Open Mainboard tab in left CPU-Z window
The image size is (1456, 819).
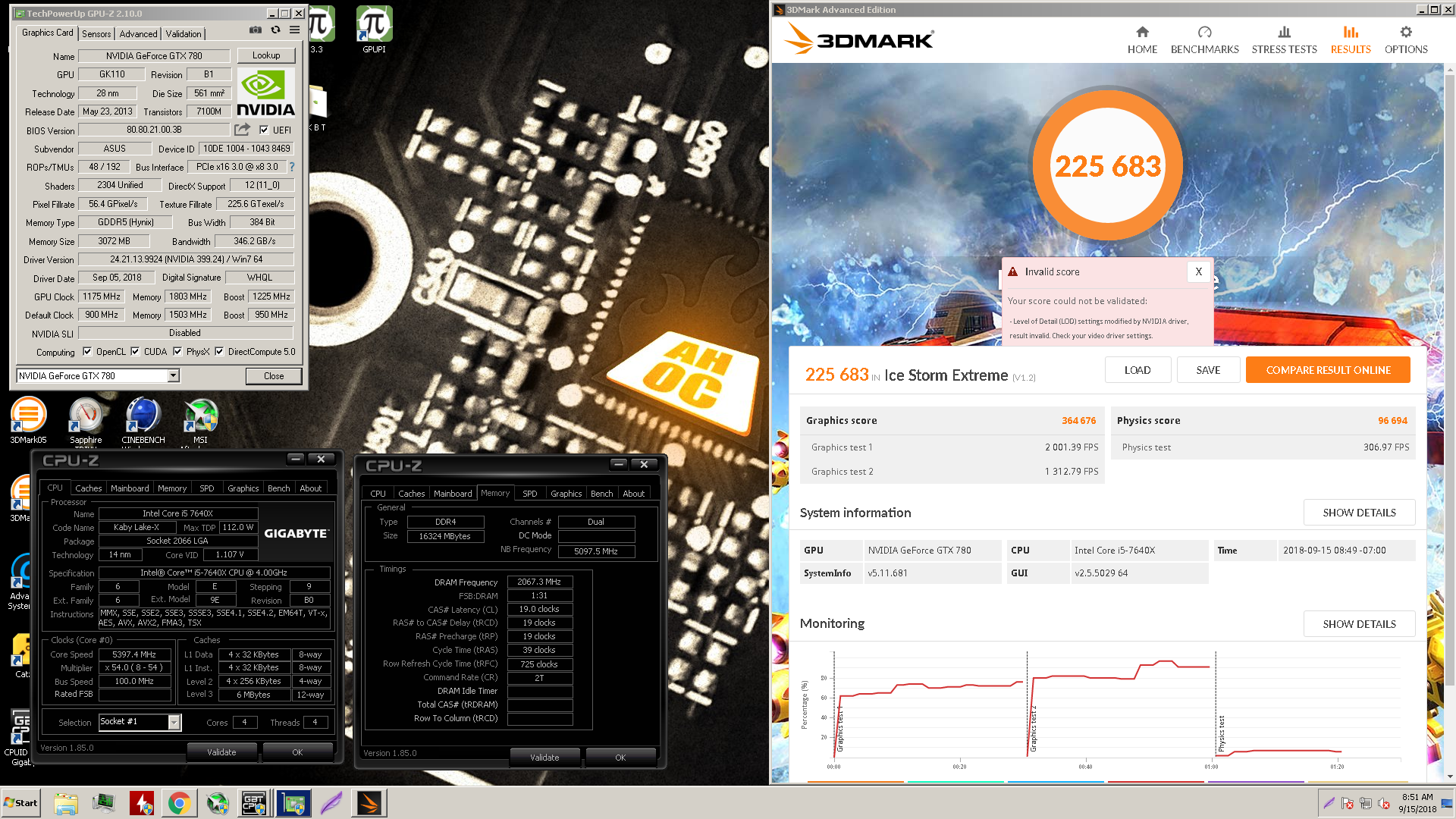click(130, 488)
